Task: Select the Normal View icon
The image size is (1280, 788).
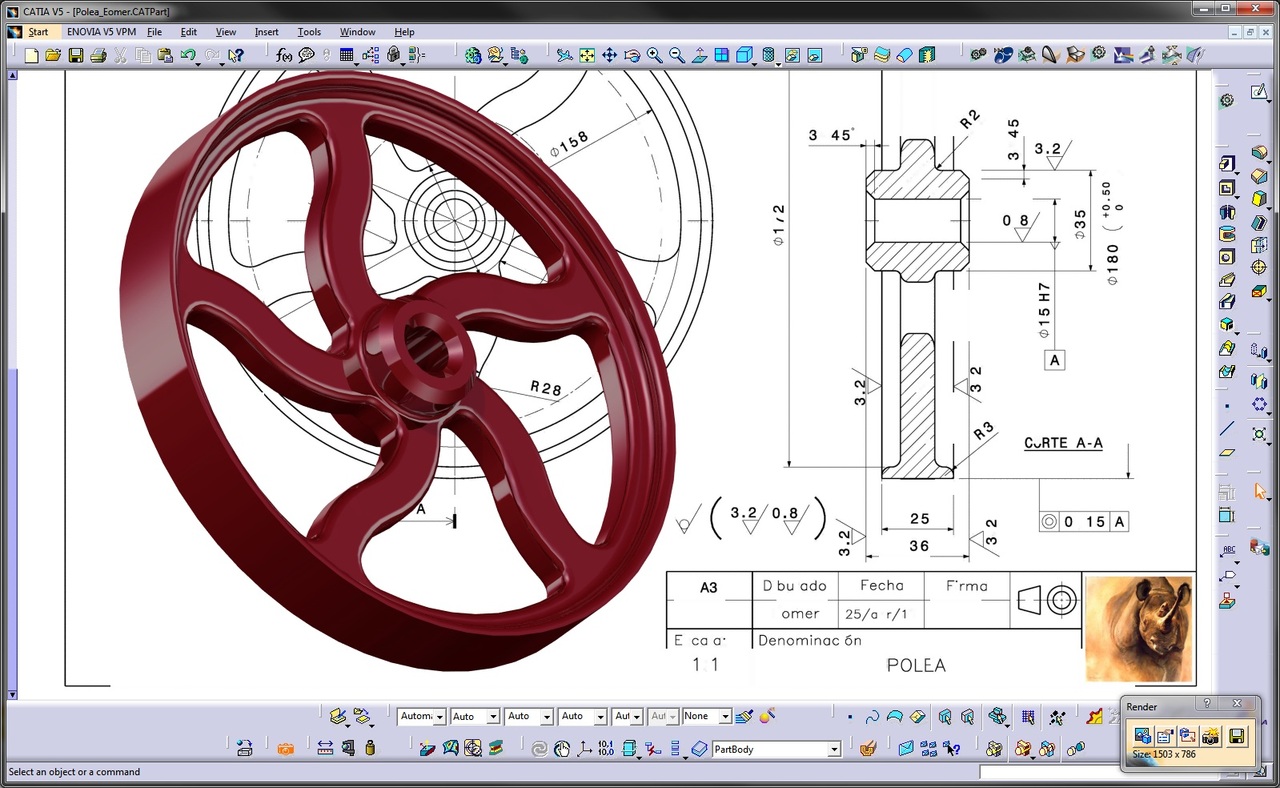Action: pos(700,56)
